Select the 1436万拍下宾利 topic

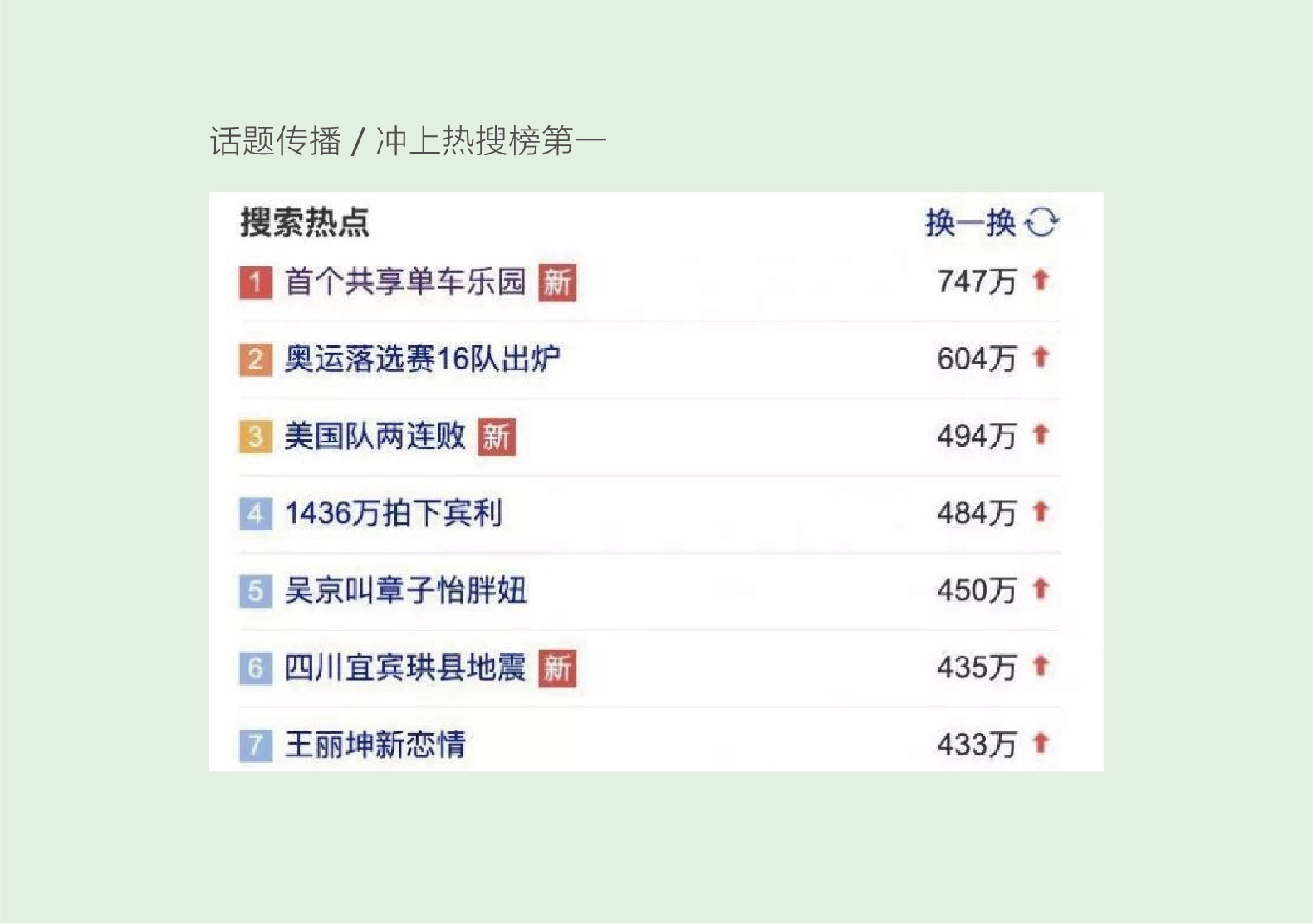394,514
